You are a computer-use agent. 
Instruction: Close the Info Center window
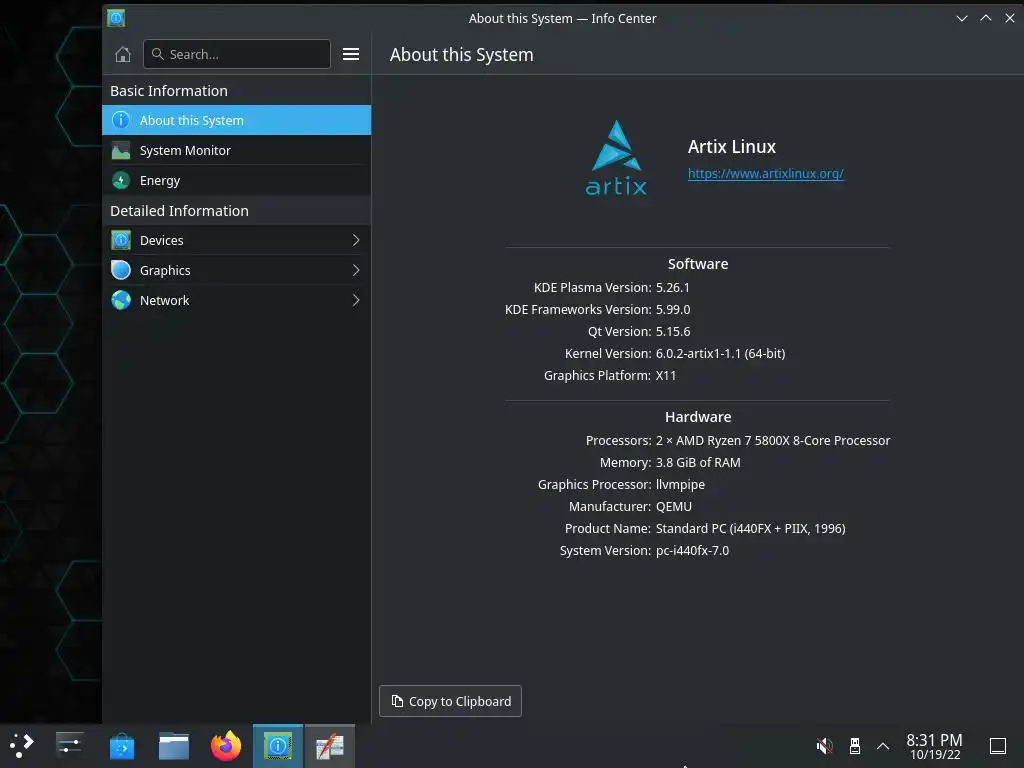click(1010, 18)
